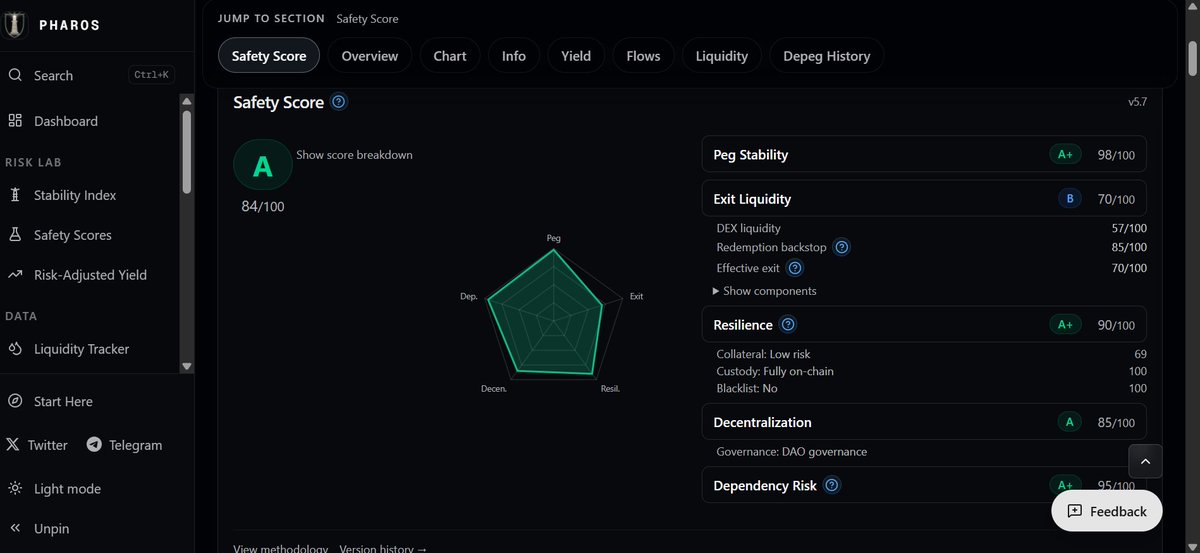
Task: Jump to the Liquidity section
Action: click(722, 56)
